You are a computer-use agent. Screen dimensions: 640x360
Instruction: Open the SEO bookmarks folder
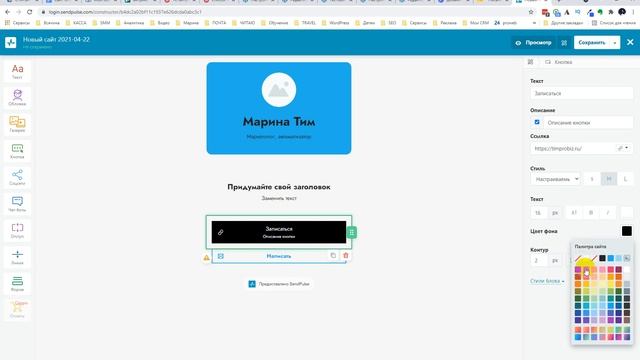pyautogui.click(x=388, y=23)
